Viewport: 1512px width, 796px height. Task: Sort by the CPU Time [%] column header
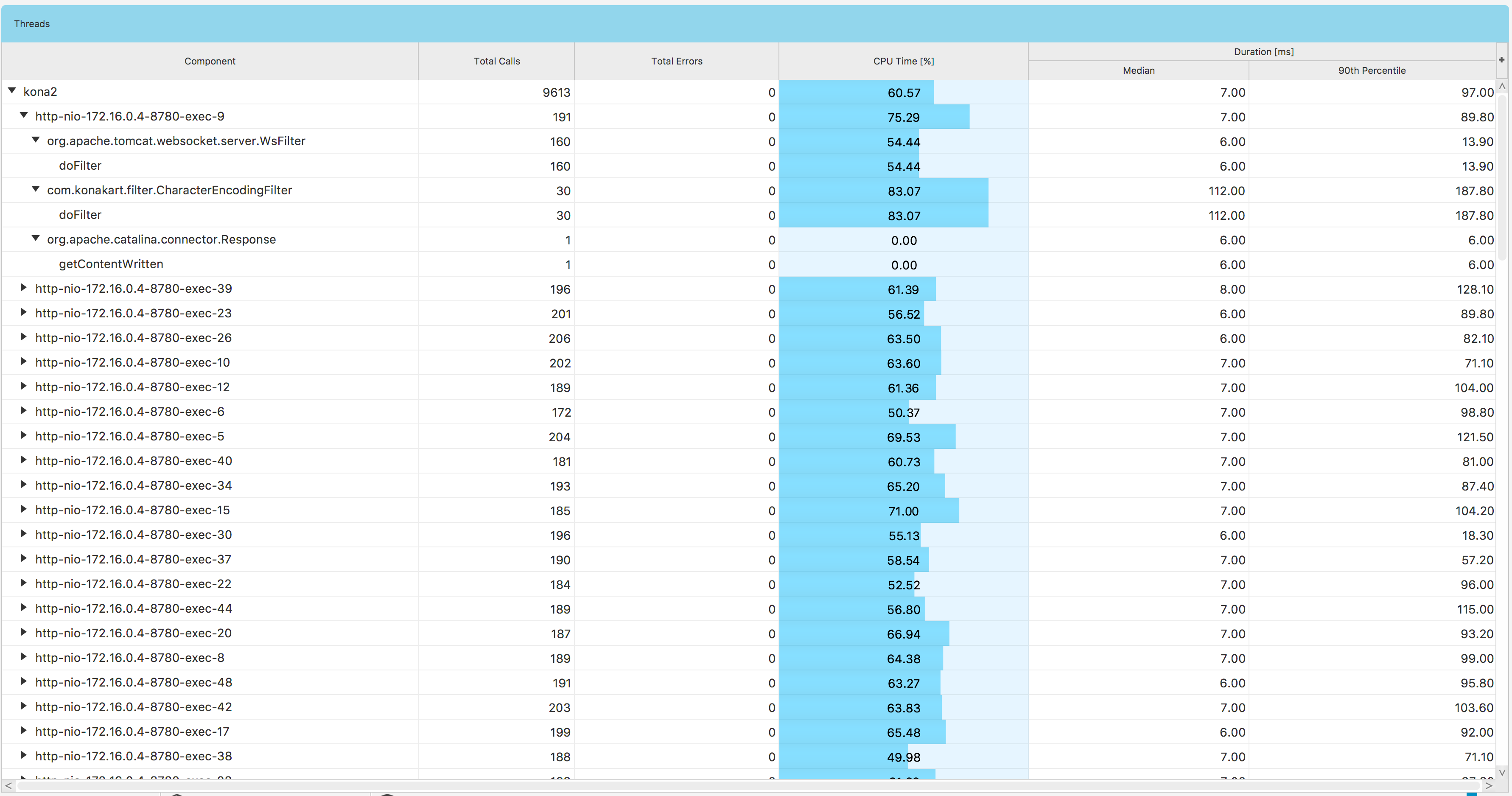click(x=903, y=61)
